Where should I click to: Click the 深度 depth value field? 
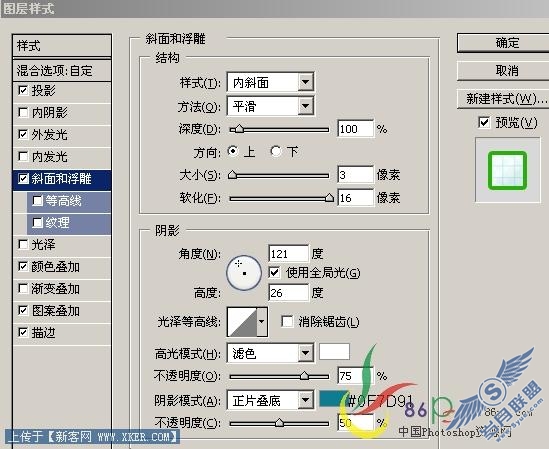pyautogui.click(x=355, y=129)
